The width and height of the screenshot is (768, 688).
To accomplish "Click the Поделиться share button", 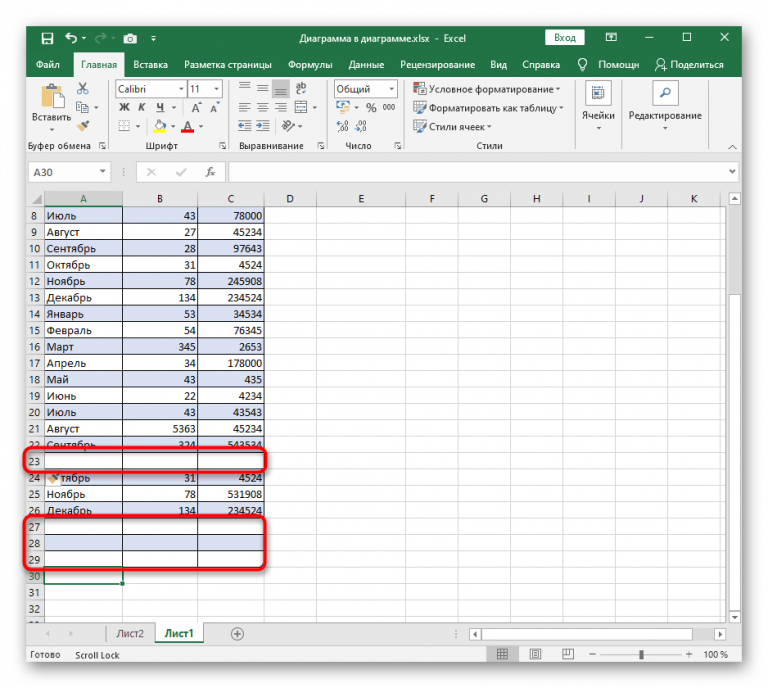I will 690,65.
